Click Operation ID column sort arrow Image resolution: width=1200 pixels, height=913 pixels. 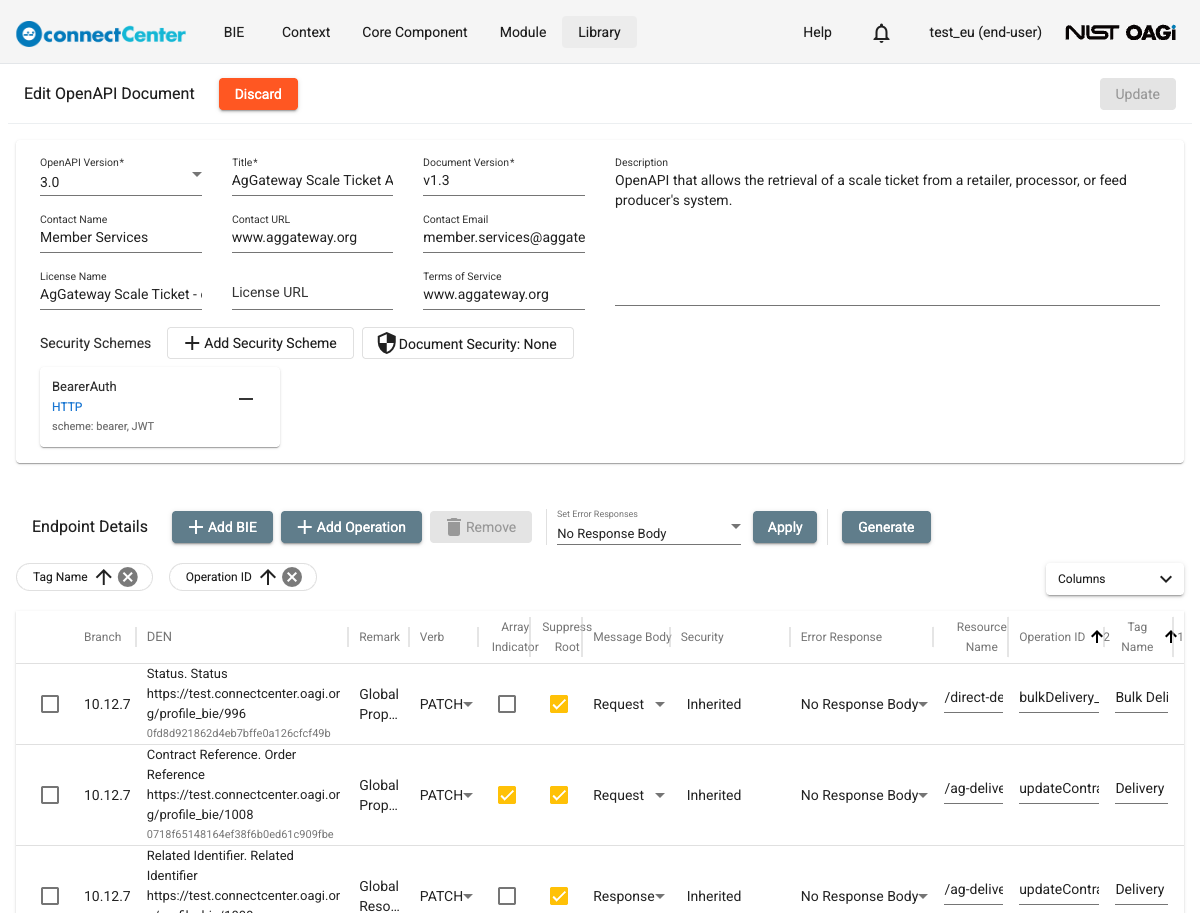pos(1097,637)
